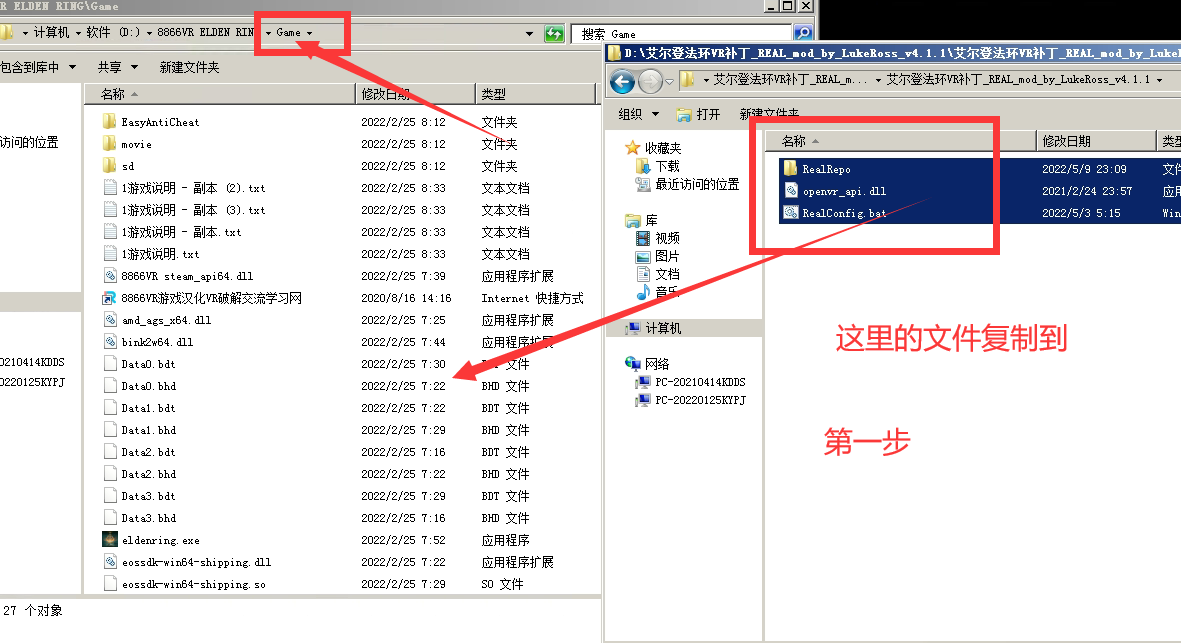Select the sd folder icon
The image size is (1181, 643).
point(109,165)
